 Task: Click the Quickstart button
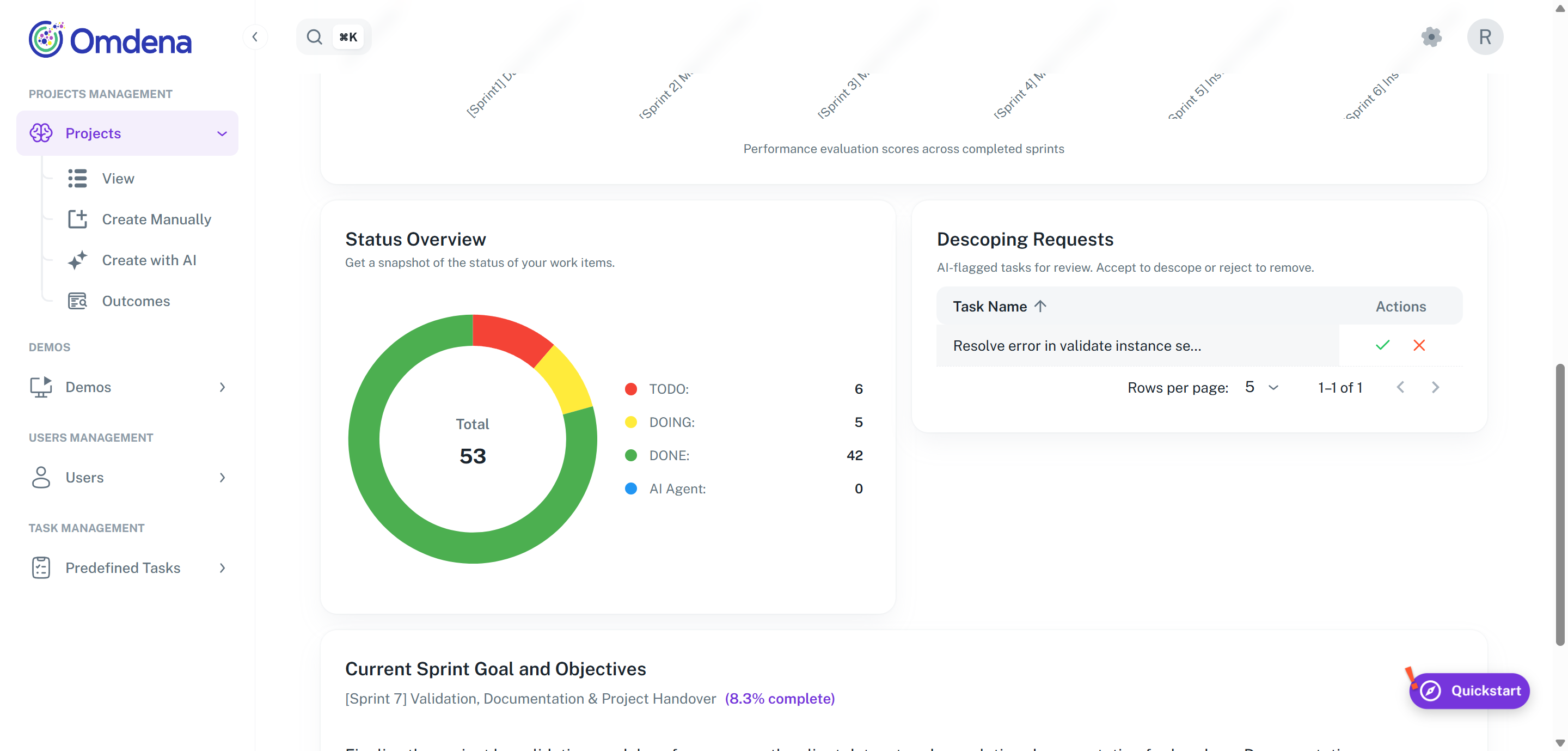(1469, 690)
